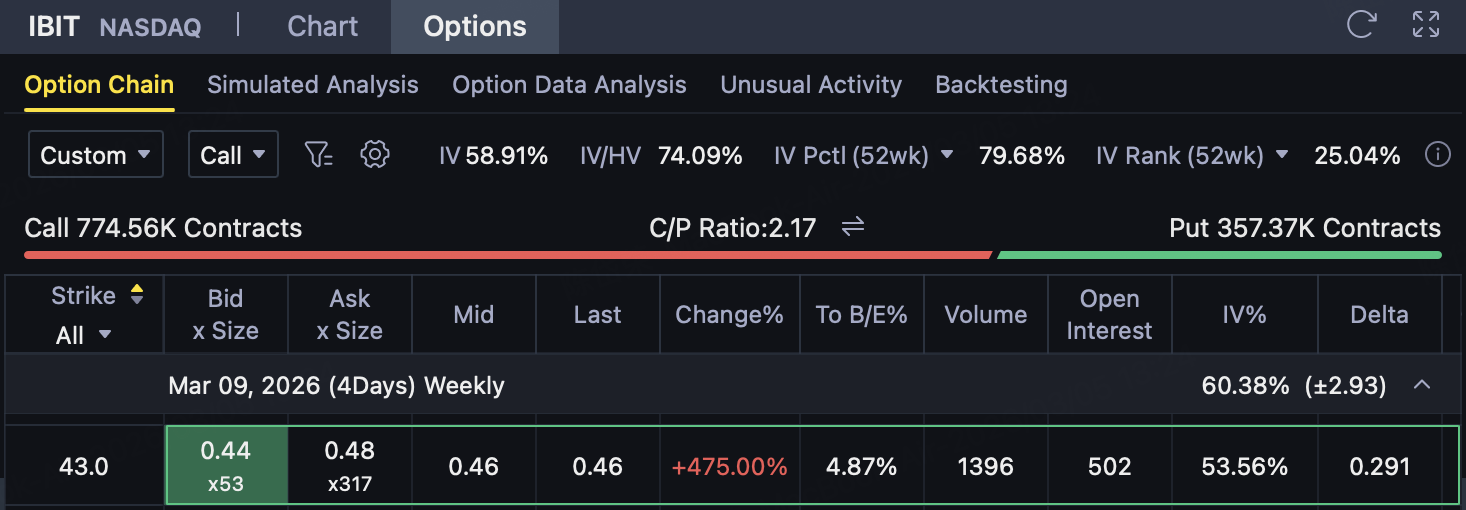Open option chain settings gear
The width and height of the screenshot is (1466, 510).
pos(375,154)
